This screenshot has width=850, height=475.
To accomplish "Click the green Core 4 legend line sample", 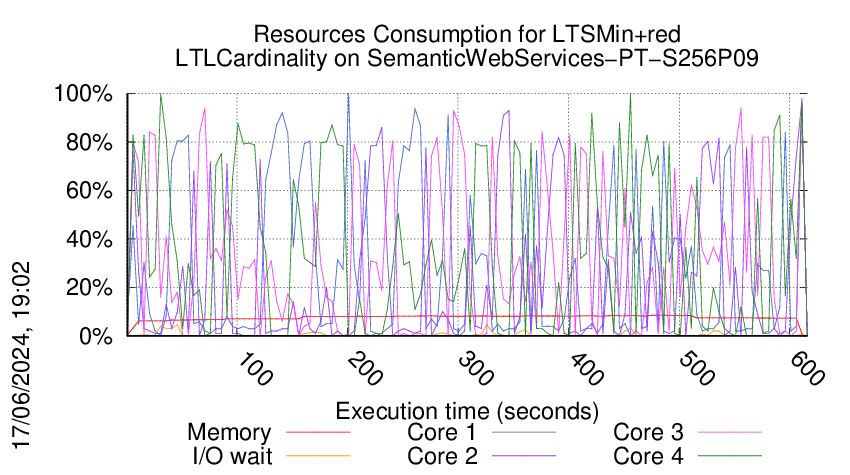I will click(730, 456).
